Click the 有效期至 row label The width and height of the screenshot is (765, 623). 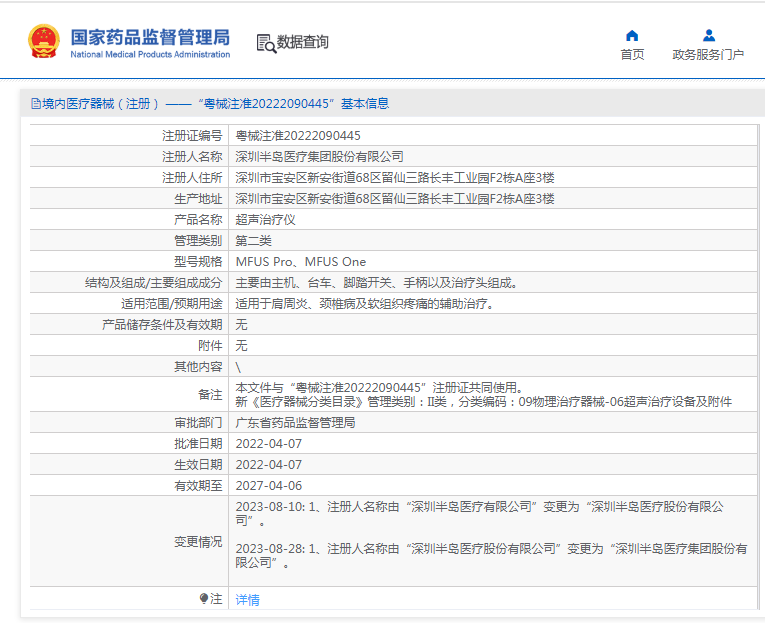click(198, 485)
